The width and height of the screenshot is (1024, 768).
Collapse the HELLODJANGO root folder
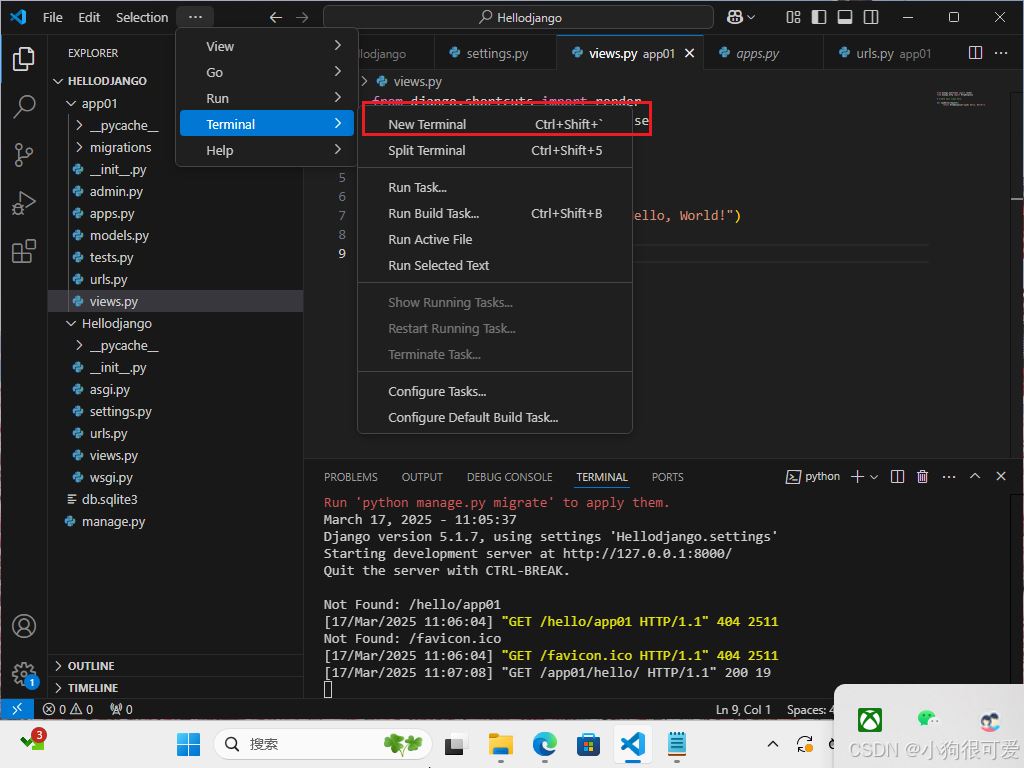pyautogui.click(x=58, y=81)
